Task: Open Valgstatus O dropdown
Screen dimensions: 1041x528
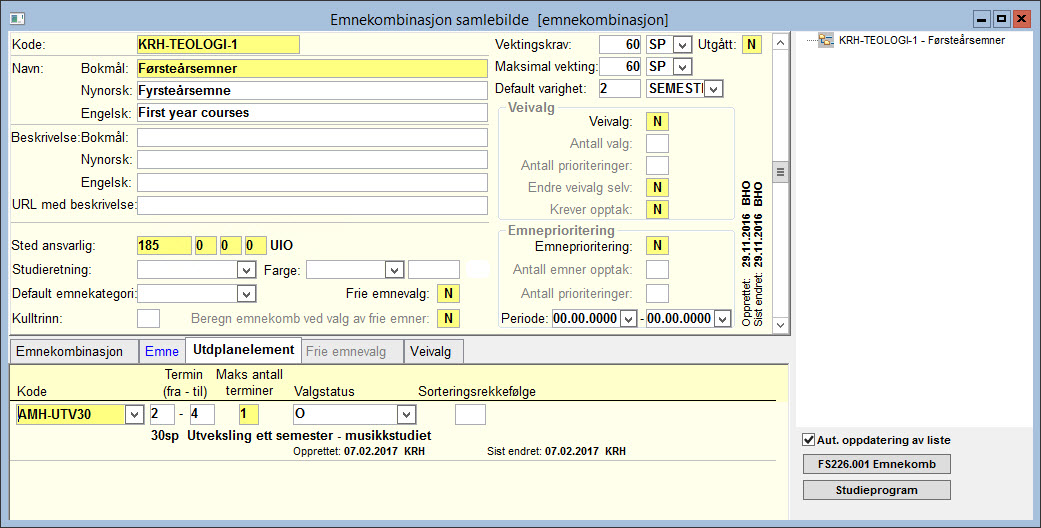Action: (406, 414)
